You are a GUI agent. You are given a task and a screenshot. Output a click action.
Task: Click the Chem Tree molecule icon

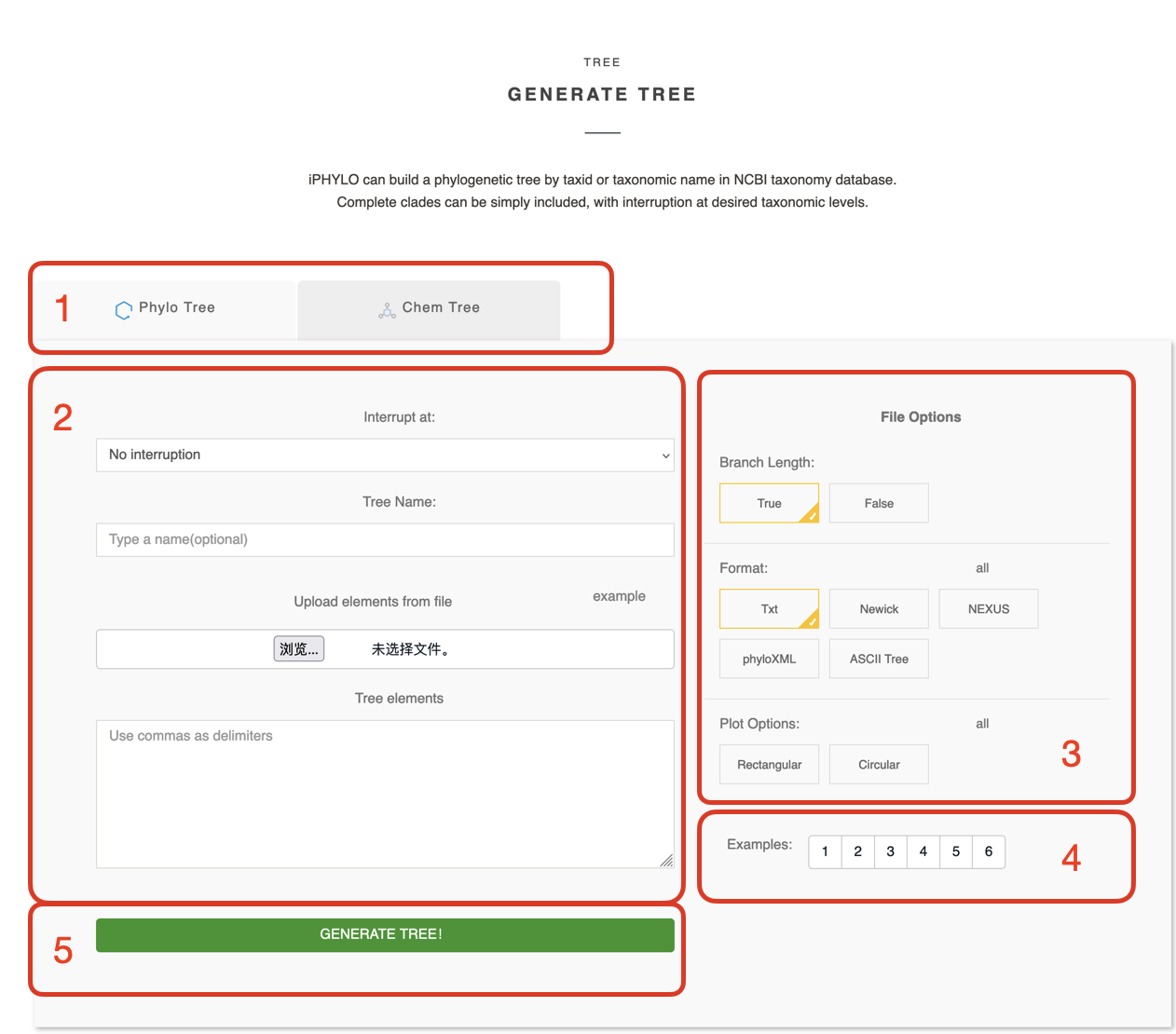387,310
